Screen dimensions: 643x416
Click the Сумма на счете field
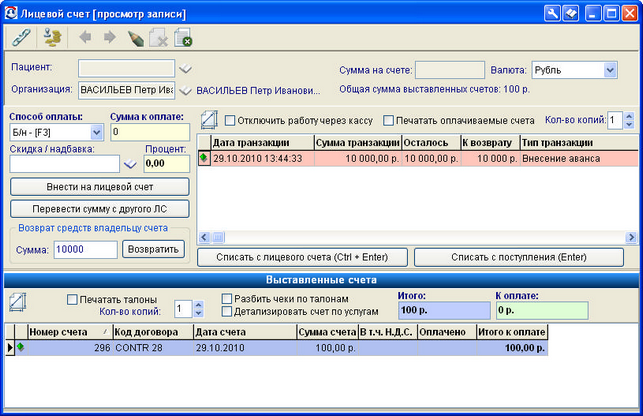click(x=450, y=70)
